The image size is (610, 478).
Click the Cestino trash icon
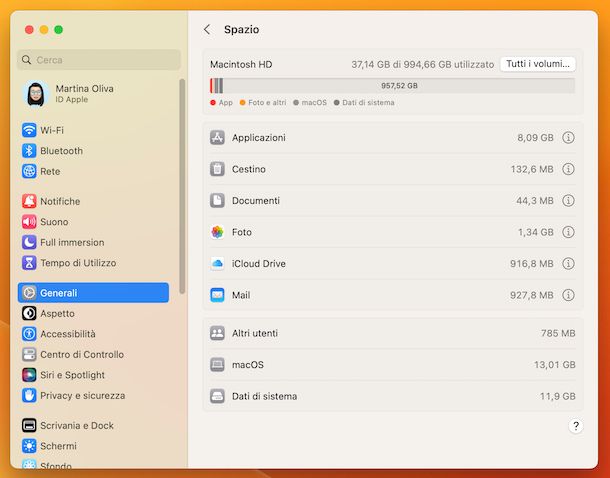point(217,169)
